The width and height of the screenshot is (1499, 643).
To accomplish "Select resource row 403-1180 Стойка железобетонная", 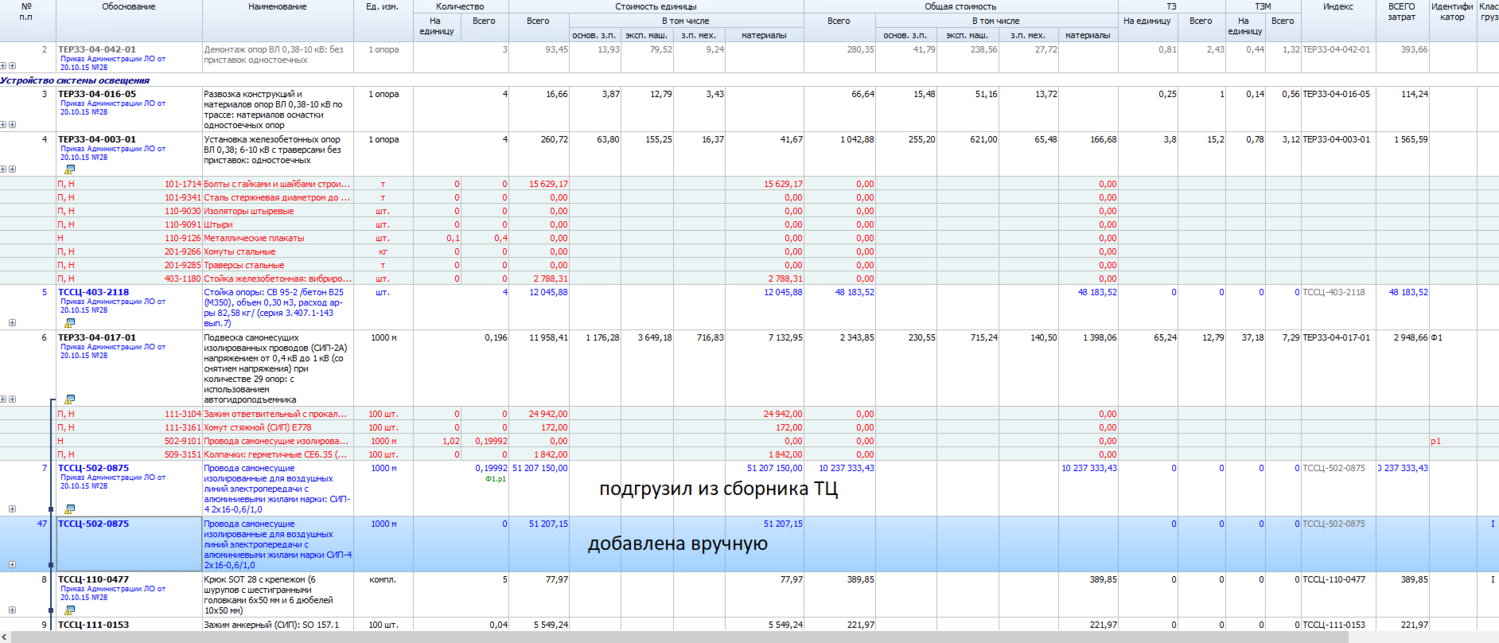I will tap(749, 279).
